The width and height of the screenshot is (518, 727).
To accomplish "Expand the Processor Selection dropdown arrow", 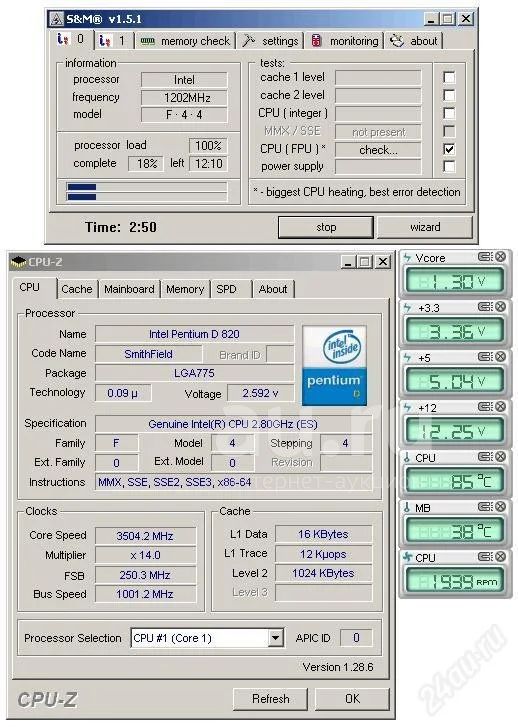I will [x=275, y=638].
